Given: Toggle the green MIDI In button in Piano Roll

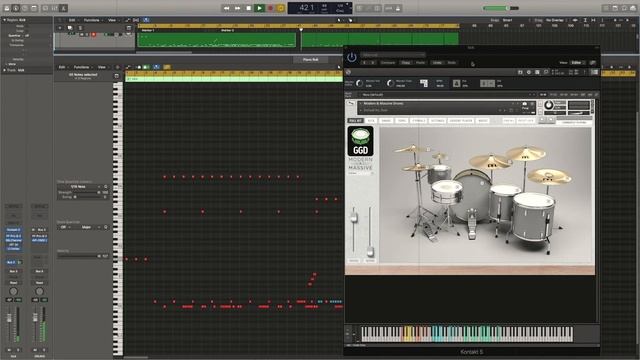Looking at the screenshot, I should [146, 67].
